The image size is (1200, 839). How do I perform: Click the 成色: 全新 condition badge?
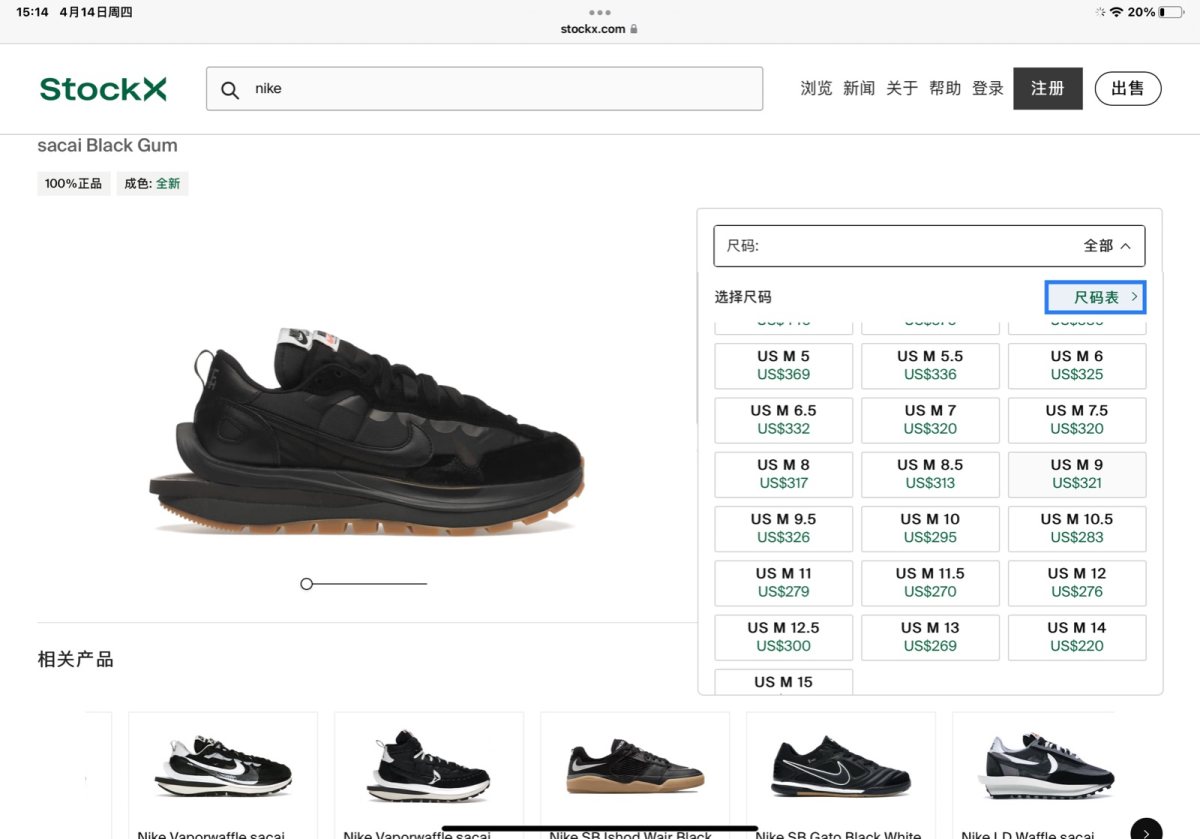click(152, 184)
